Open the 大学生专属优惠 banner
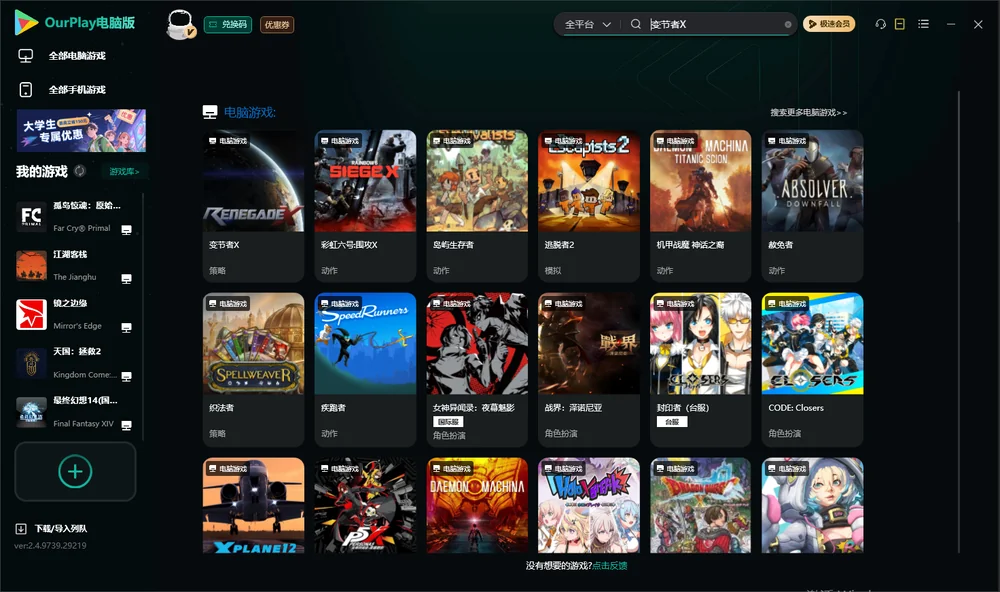 [81, 130]
